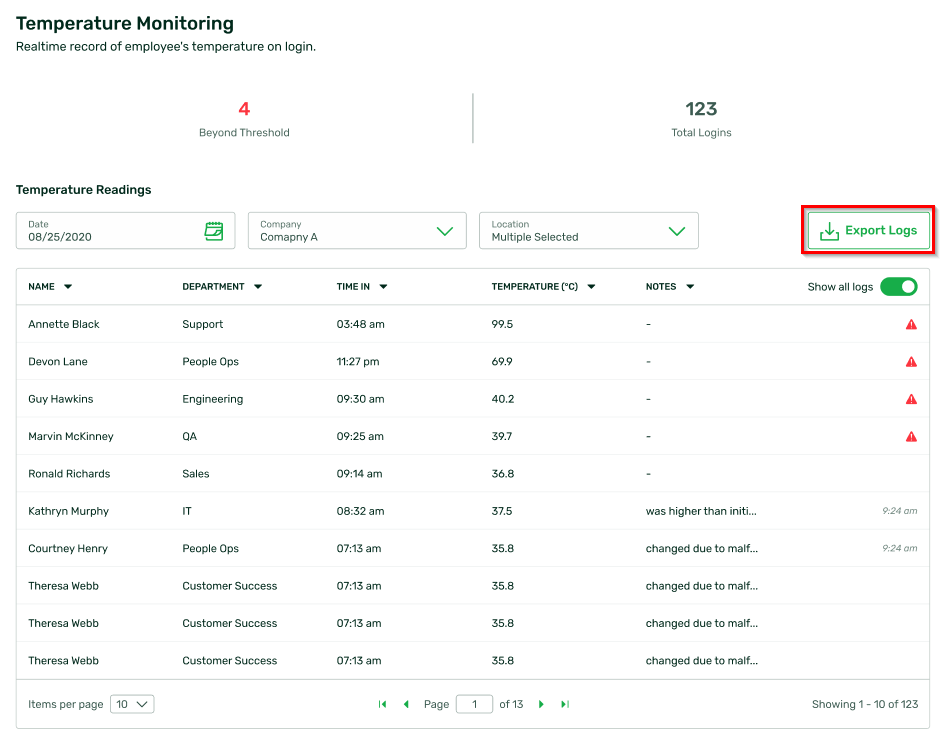Click warning icon on Guy Hawkins row
Viewport: 940px width, 739px height.
pos(911,399)
